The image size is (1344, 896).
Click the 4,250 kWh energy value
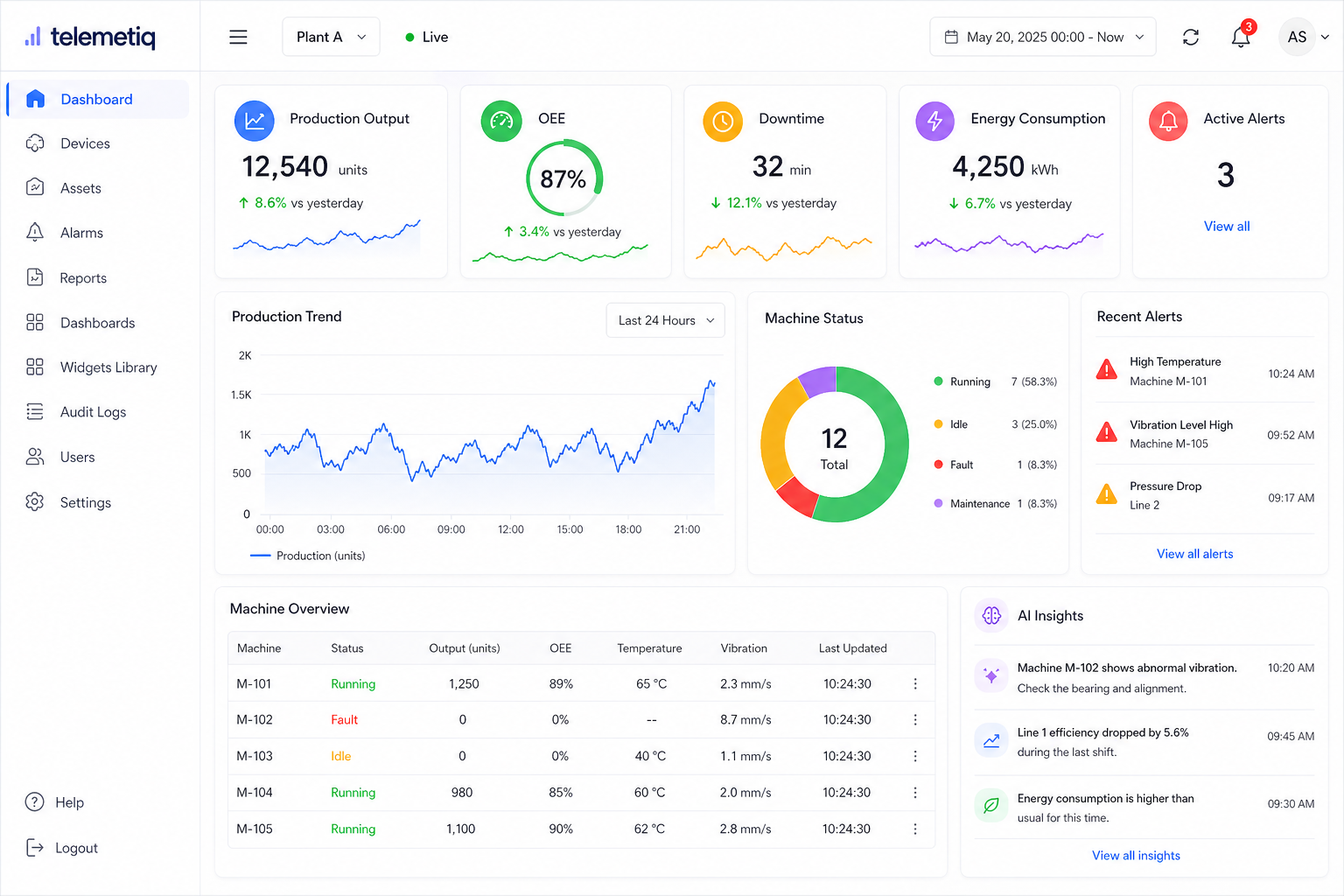click(x=1005, y=167)
